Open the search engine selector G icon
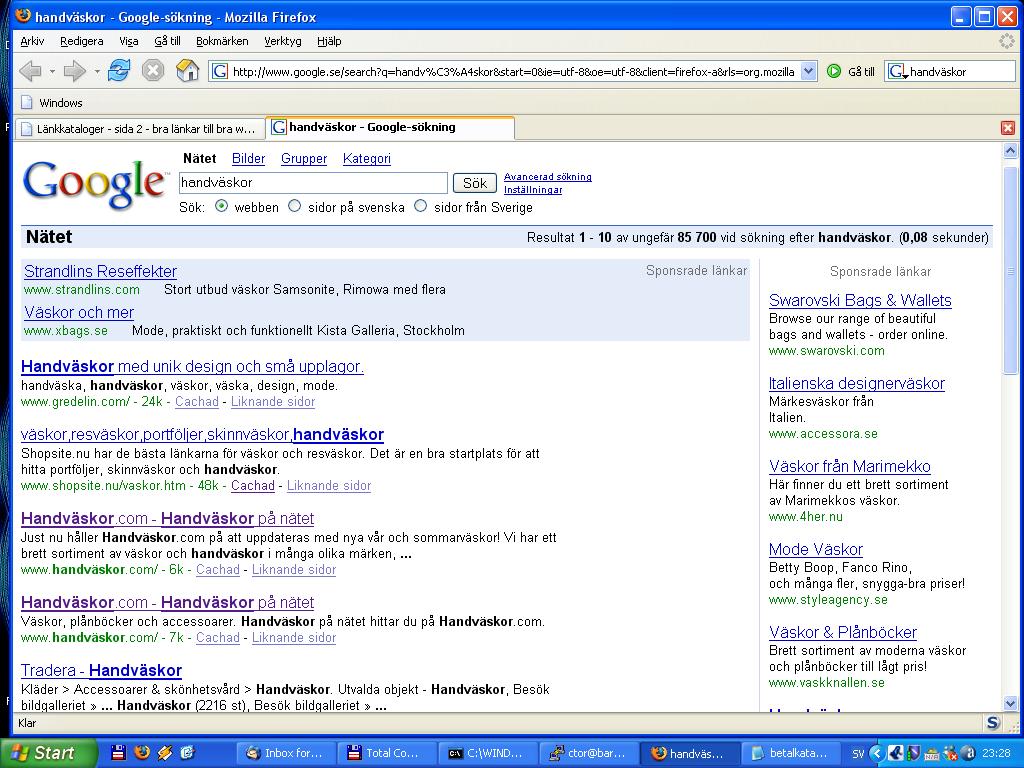Viewport: 1024px width, 768px height. tap(899, 71)
